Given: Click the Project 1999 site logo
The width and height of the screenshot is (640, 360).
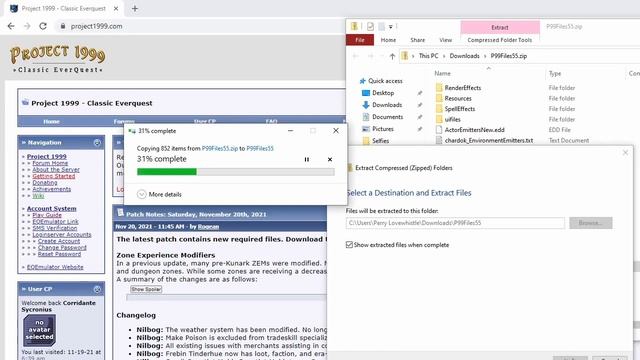Looking at the screenshot, I should coord(58,59).
